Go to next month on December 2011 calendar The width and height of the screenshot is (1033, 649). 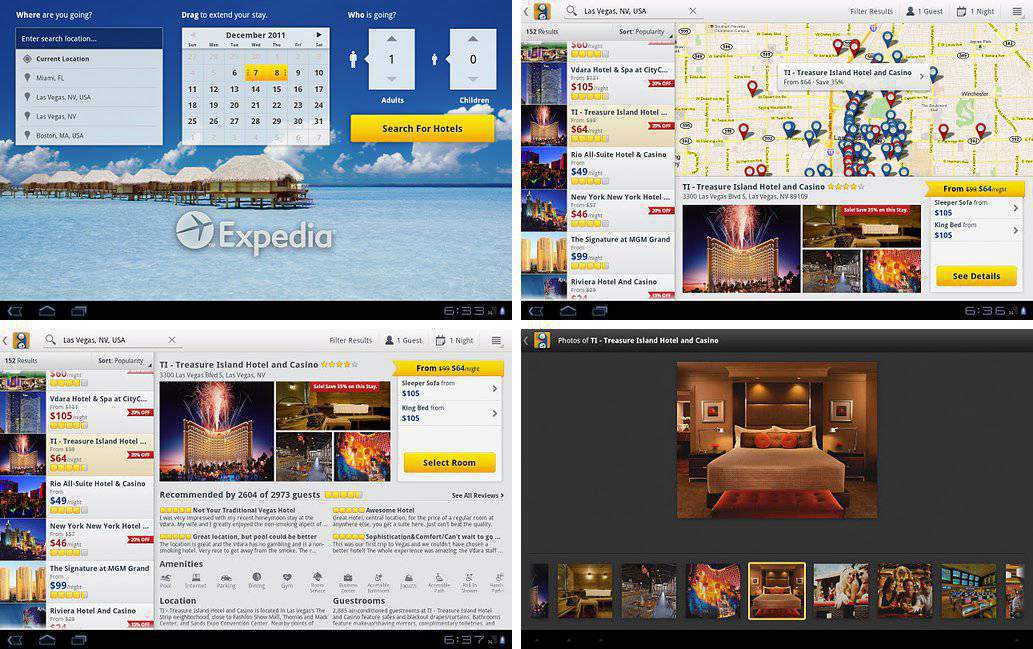point(319,34)
